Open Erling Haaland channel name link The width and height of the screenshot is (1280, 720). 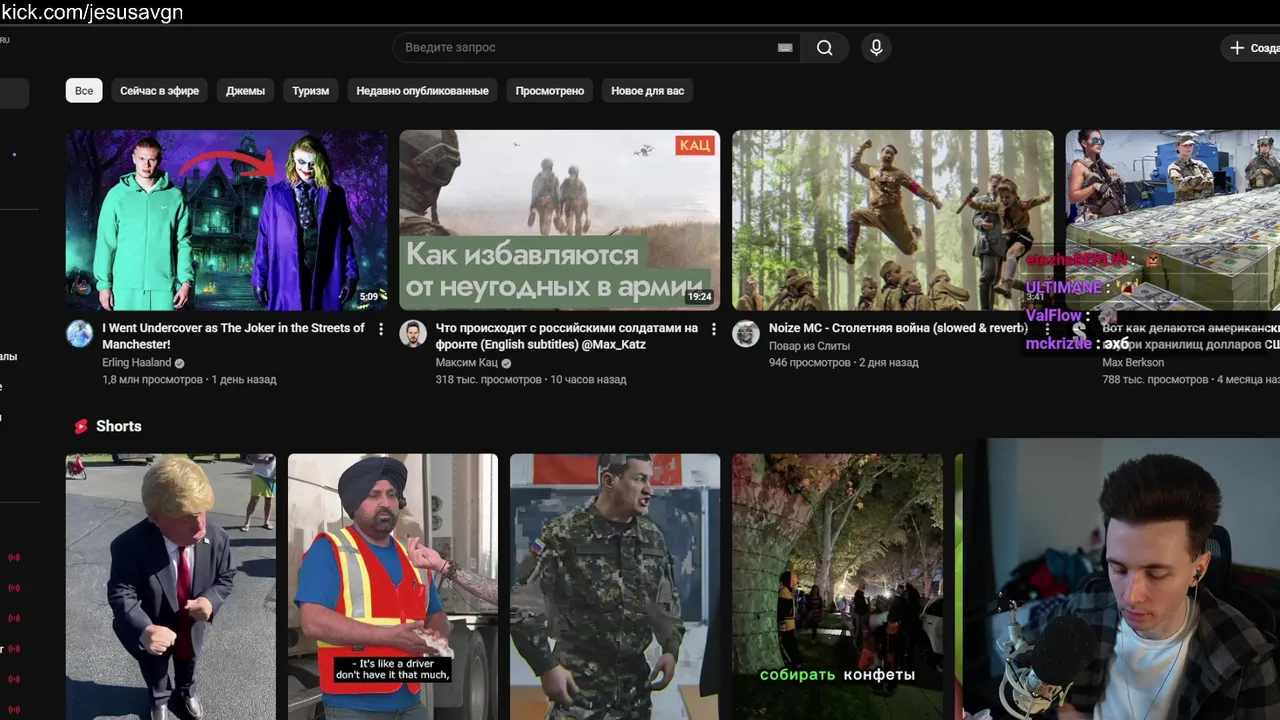[137, 363]
